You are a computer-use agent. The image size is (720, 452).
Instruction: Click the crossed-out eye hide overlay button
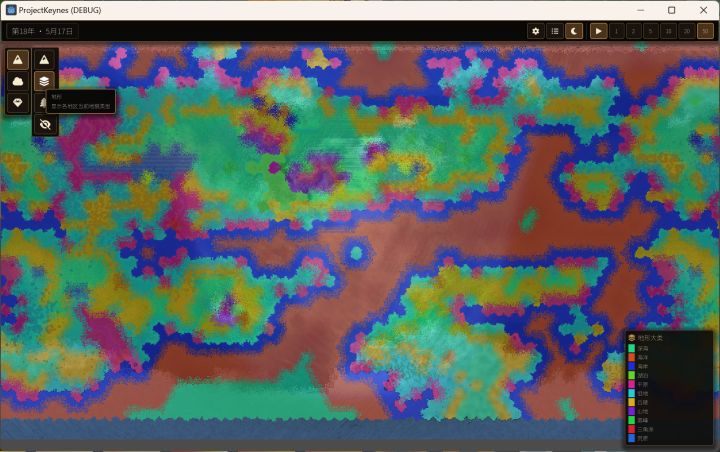click(45, 124)
